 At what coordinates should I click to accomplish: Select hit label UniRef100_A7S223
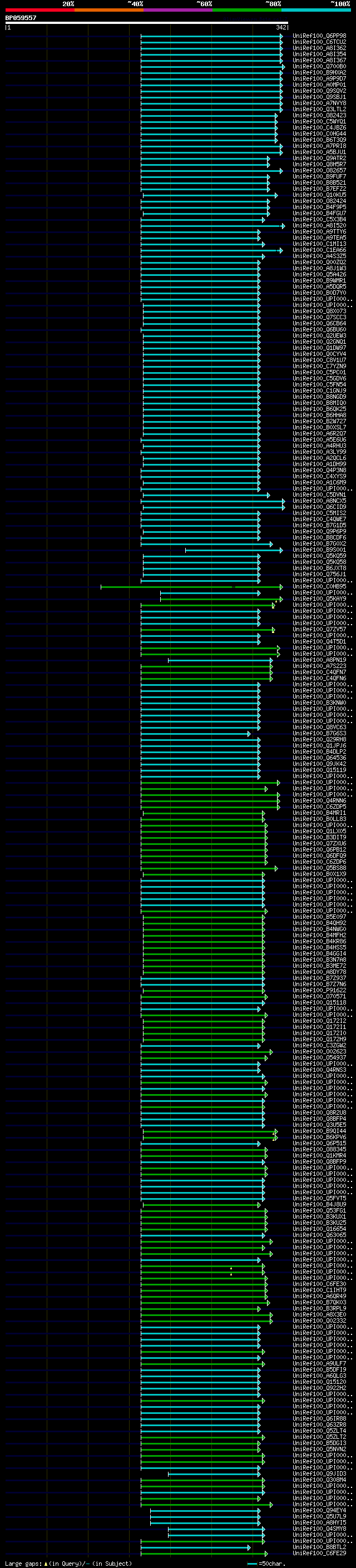319,666
